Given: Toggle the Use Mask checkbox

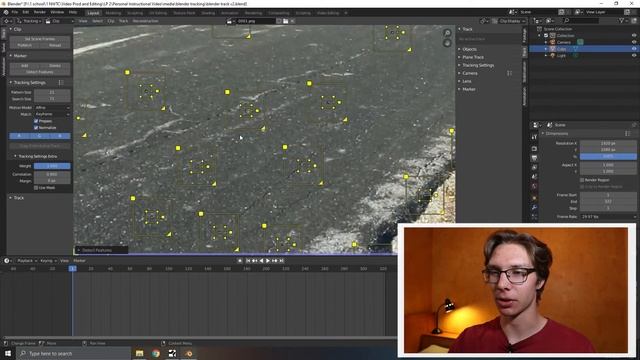Looking at the screenshot, I should [x=36, y=188].
